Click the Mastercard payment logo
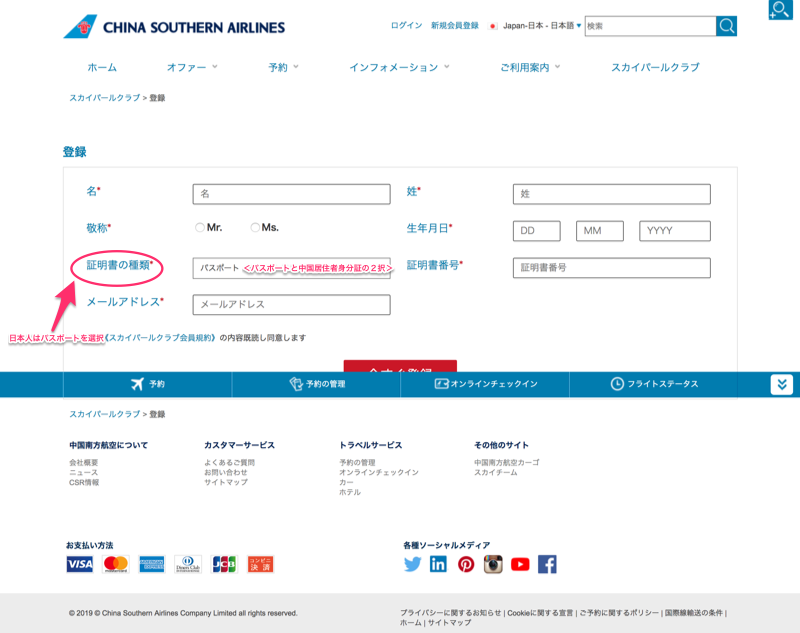Viewport: 800px width, 633px height. pos(116,564)
